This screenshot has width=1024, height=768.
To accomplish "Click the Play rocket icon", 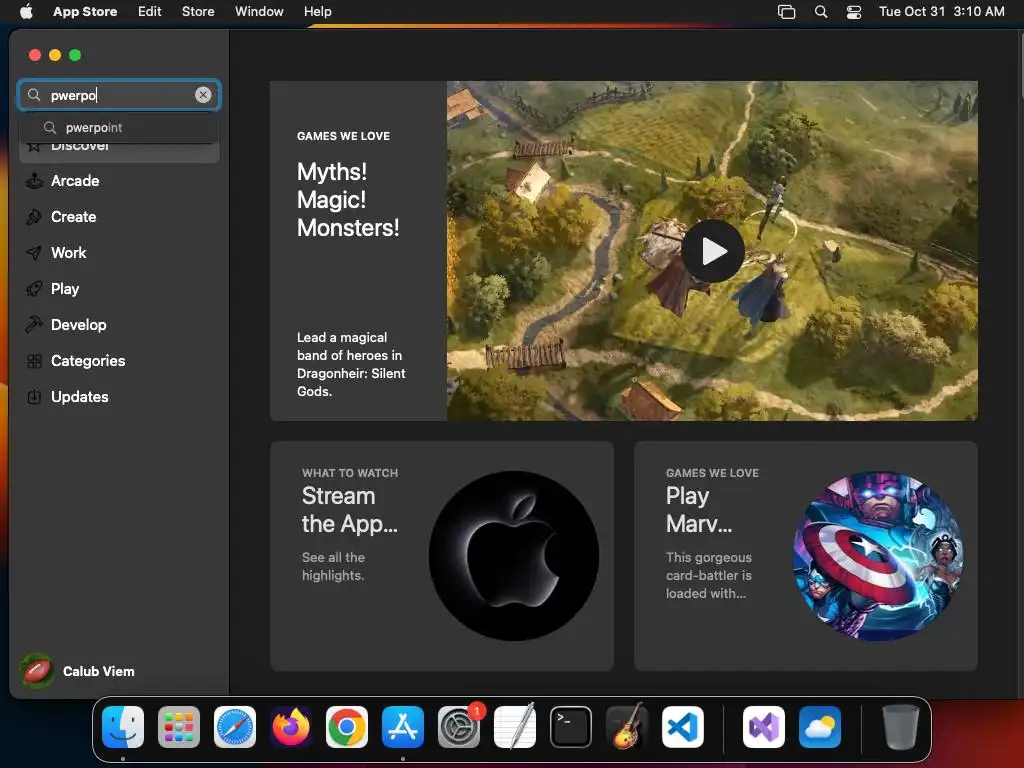I will pyautogui.click(x=34, y=289).
